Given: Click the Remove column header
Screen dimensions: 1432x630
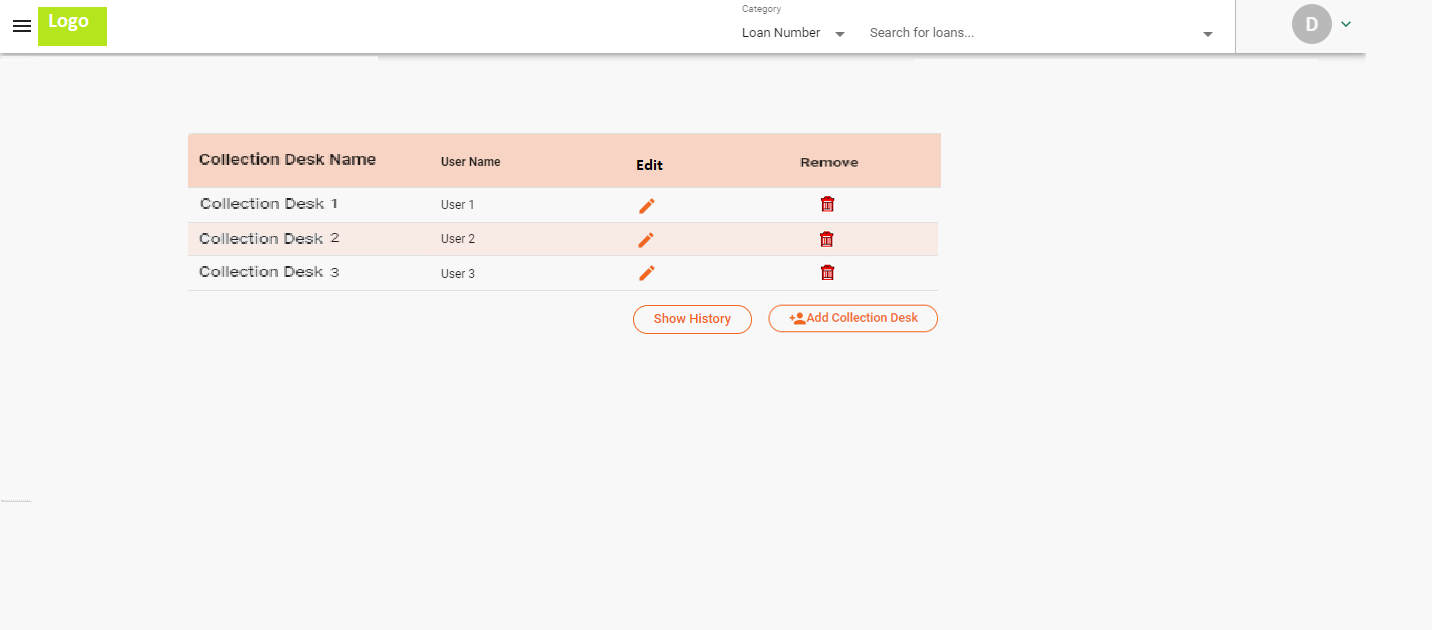Looking at the screenshot, I should pyautogui.click(x=829, y=162).
